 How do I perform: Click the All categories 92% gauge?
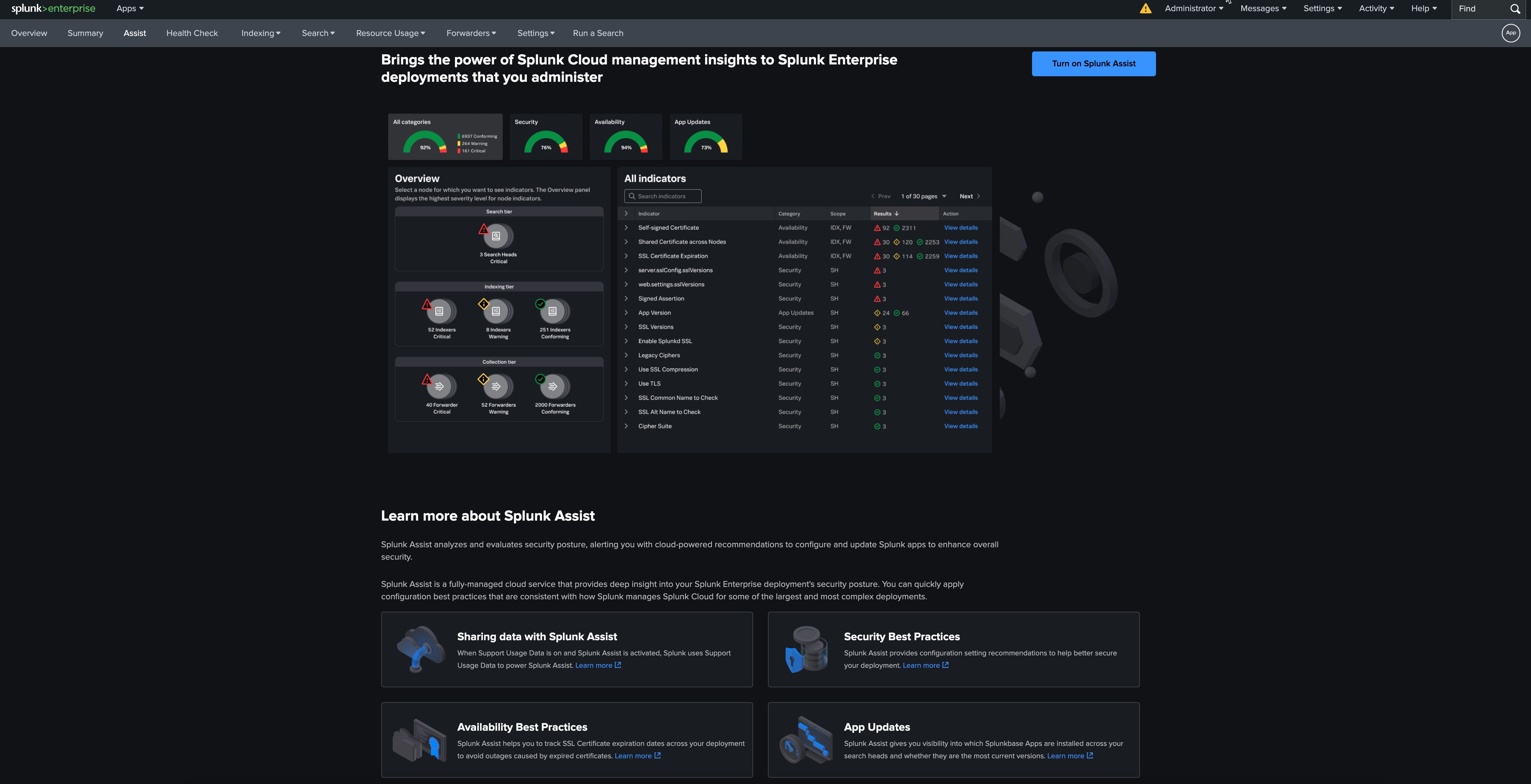[425, 143]
